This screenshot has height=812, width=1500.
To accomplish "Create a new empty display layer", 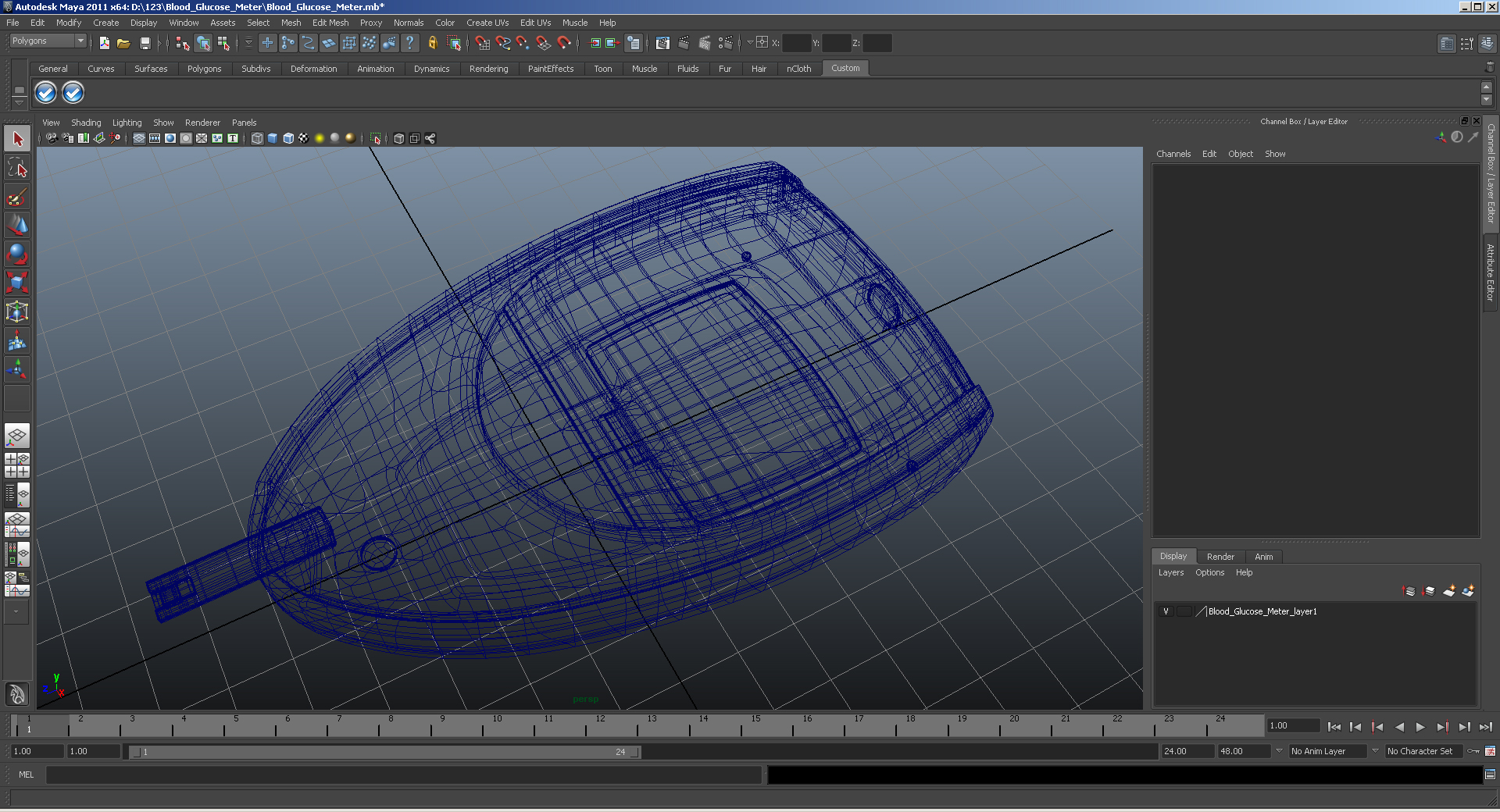I will coord(1448,591).
